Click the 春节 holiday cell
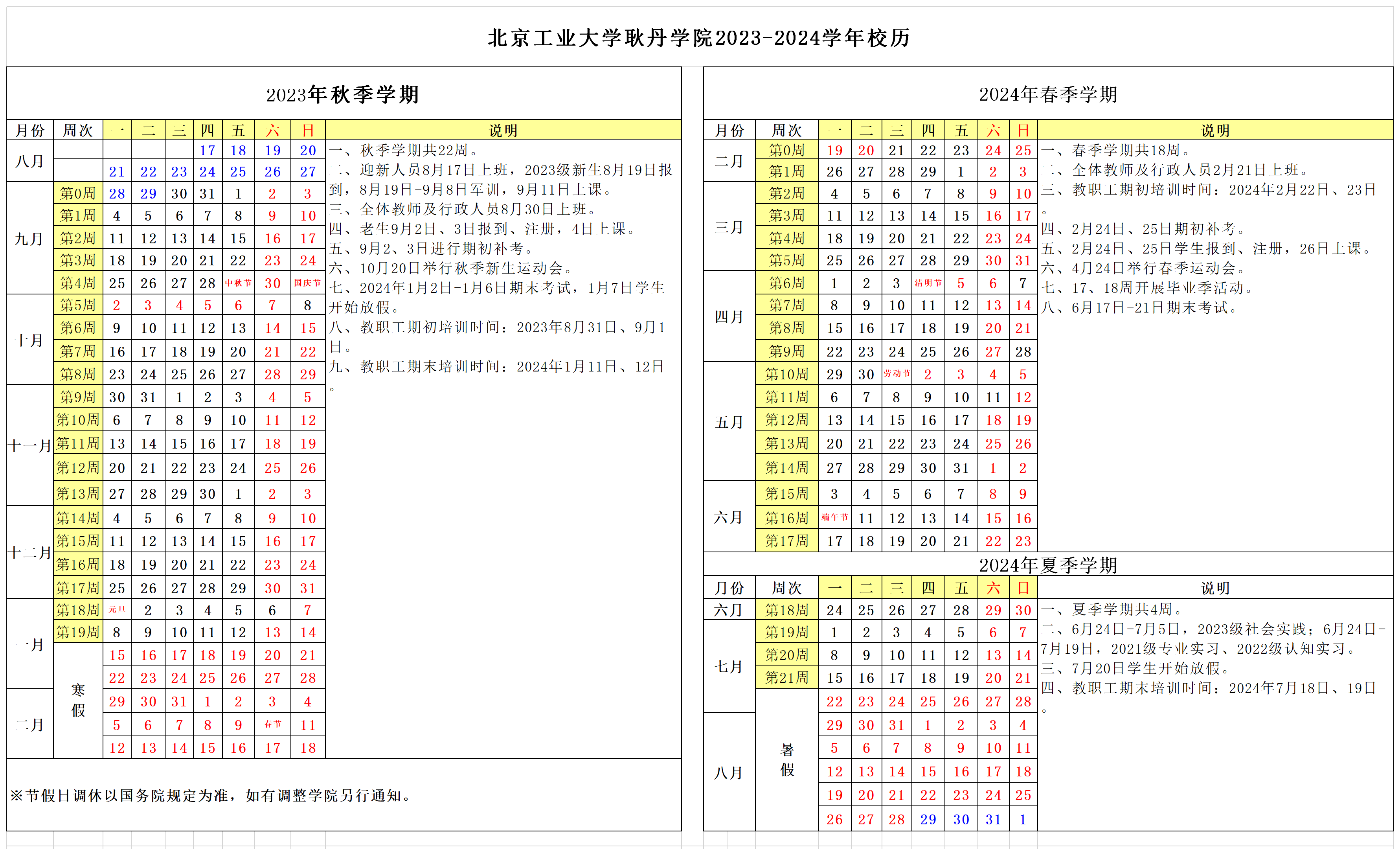Screen dimensions: 1400x855 pyautogui.click(x=273, y=724)
